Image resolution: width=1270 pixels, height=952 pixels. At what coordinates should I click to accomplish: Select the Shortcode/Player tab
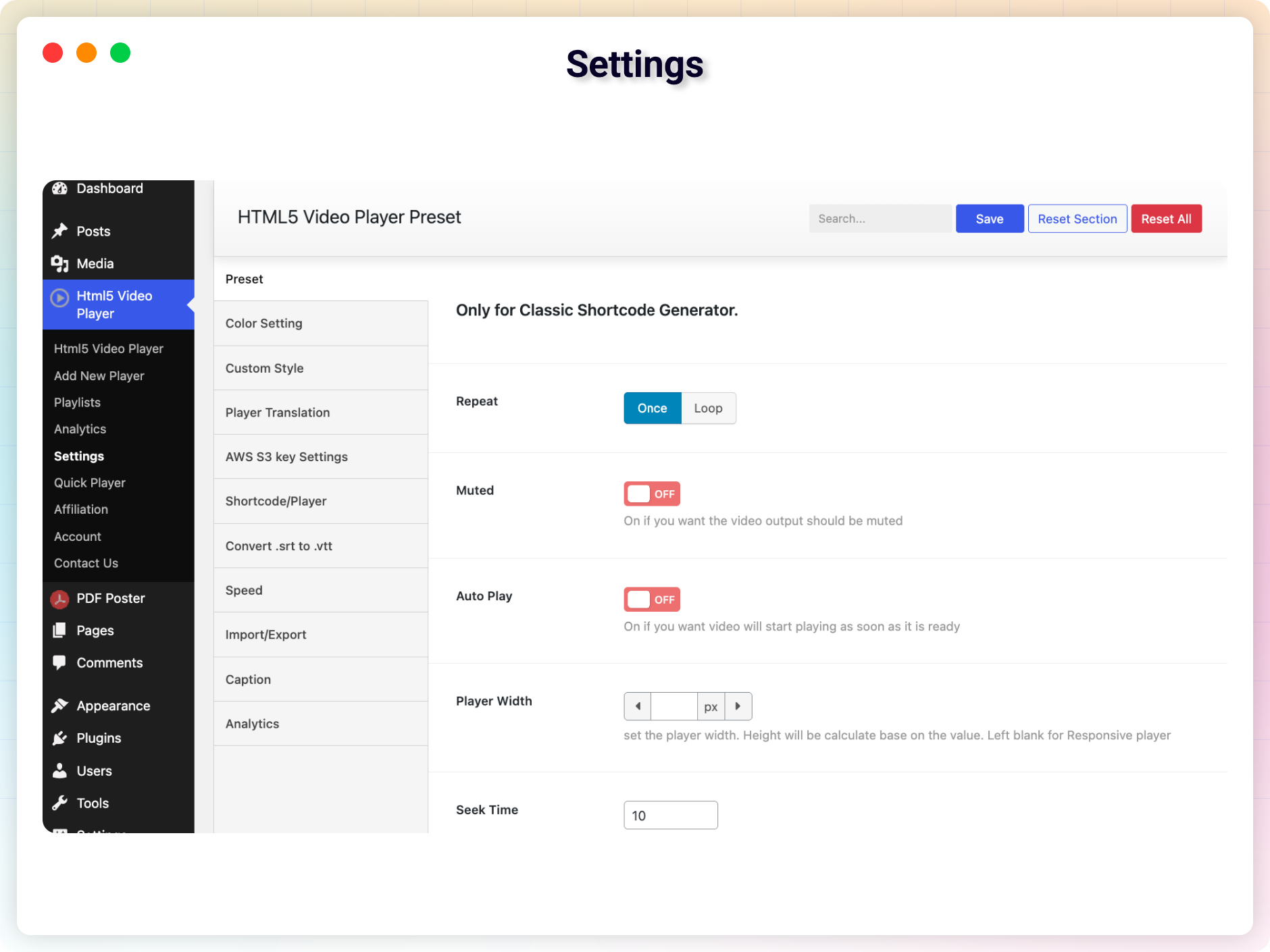321,501
